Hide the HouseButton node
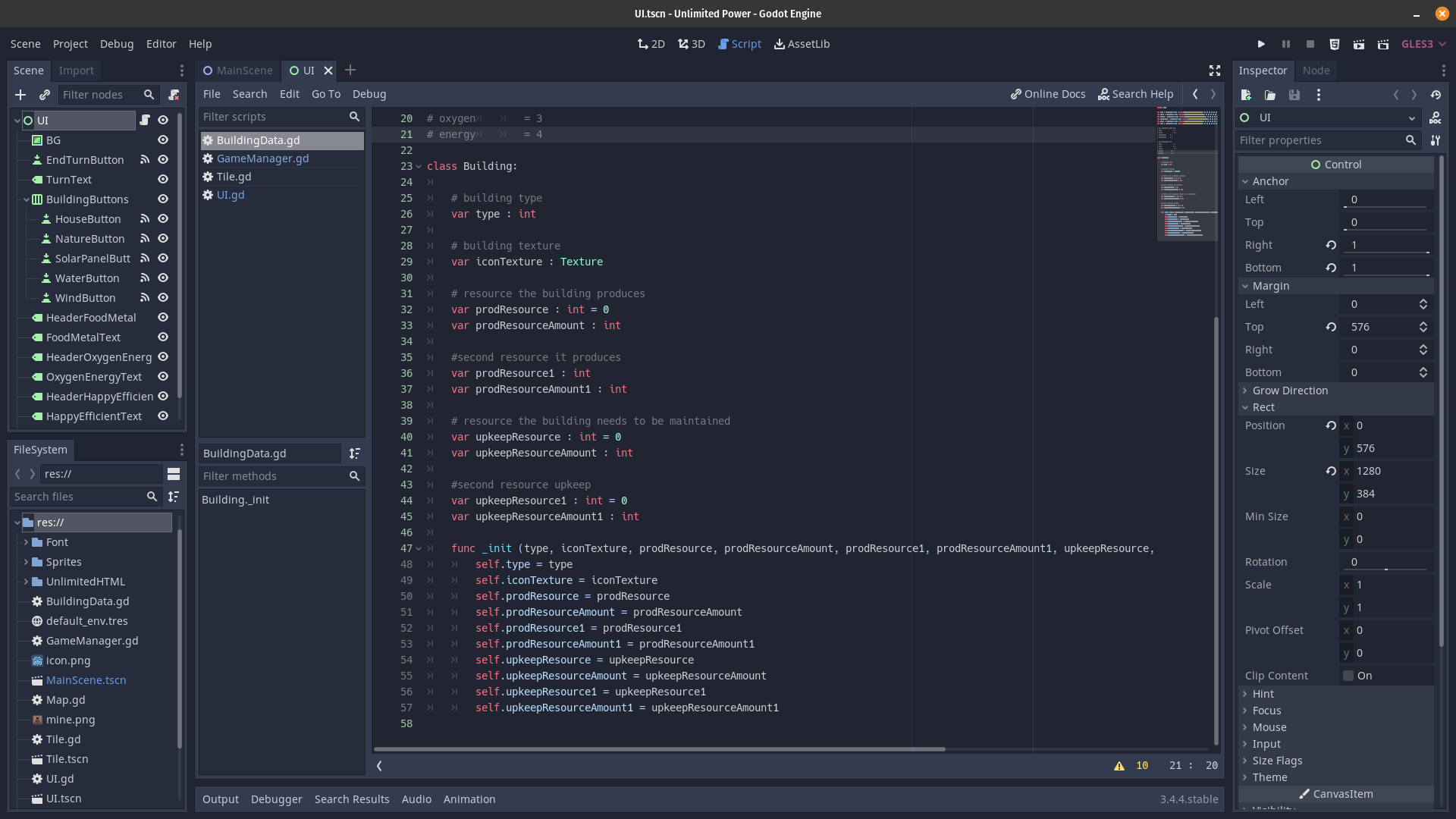The width and height of the screenshot is (1456, 819). pos(163,219)
